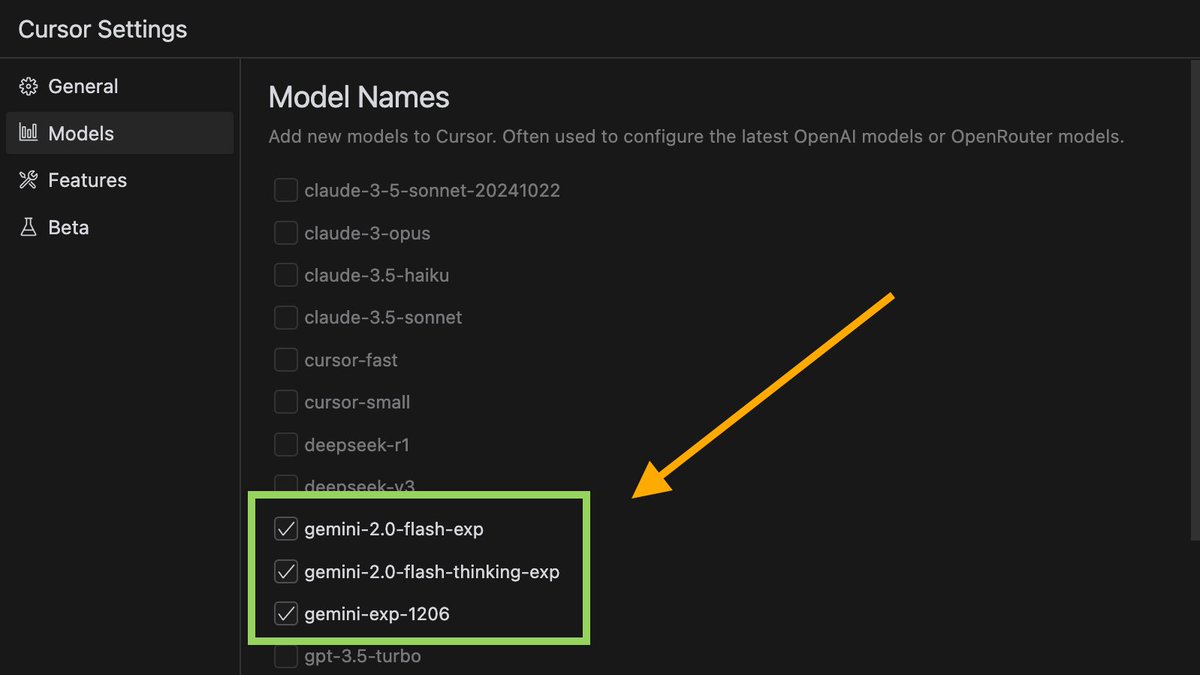The width and height of the screenshot is (1200, 675).
Task: Enable the deepseek-v3 model
Action: coord(285,486)
